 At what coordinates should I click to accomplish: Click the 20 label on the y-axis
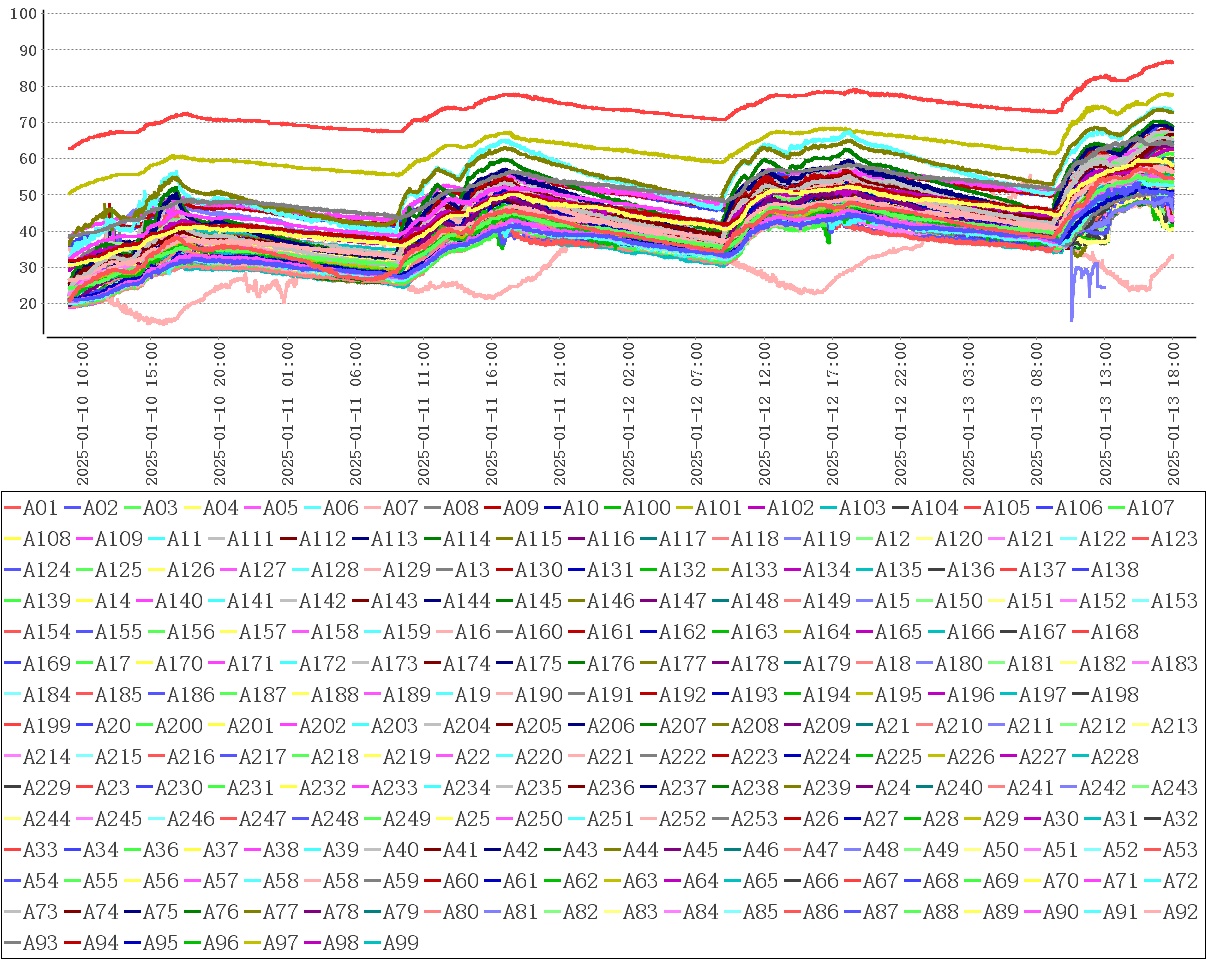point(27,304)
